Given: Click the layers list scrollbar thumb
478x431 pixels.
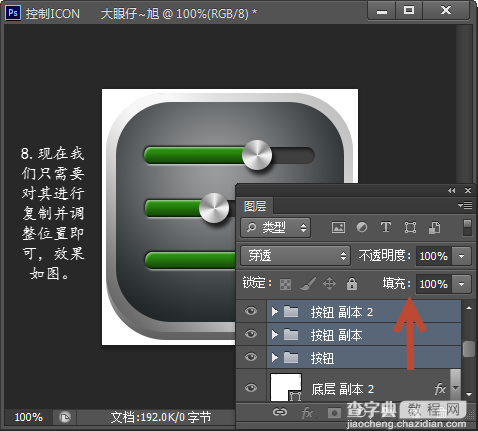Looking at the screenshot, I should click(x=469, y=348).
